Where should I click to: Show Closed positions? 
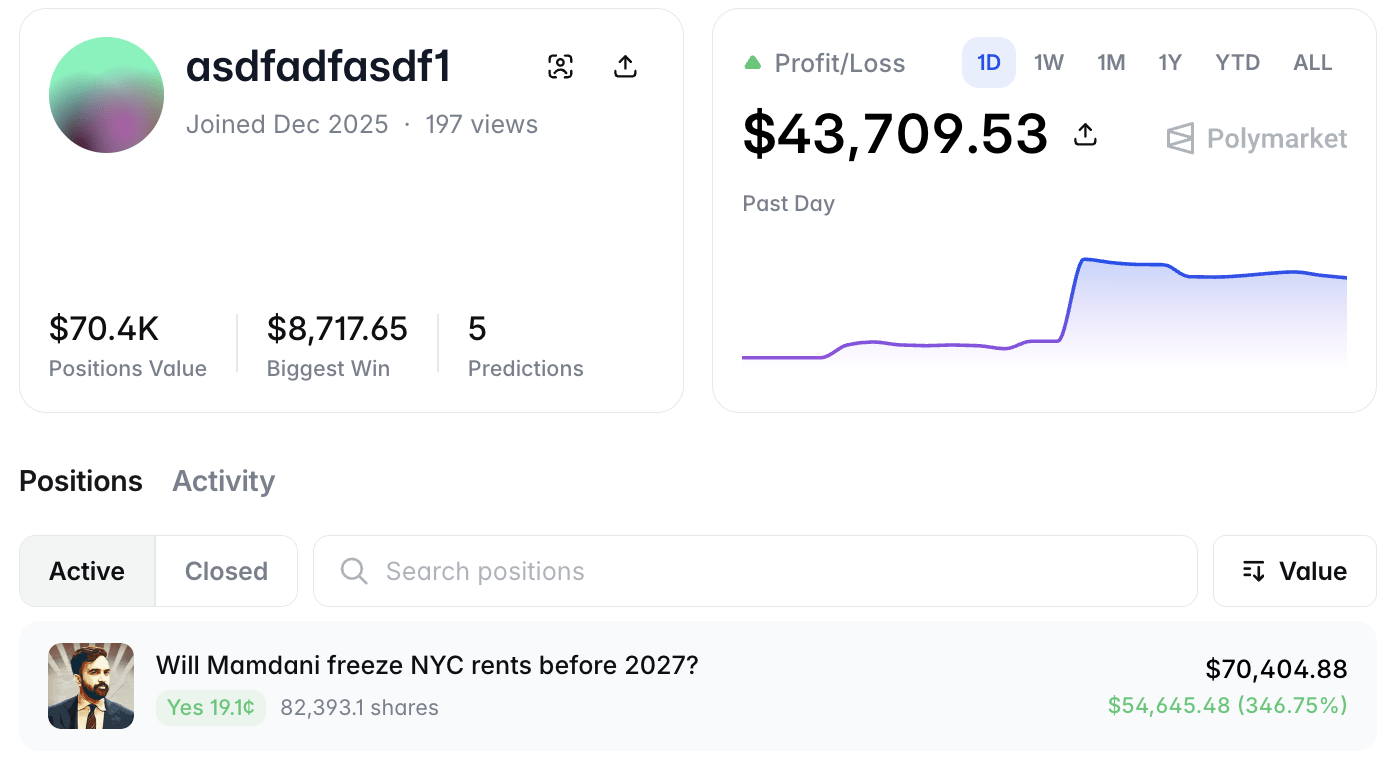(x=227, y=571)
